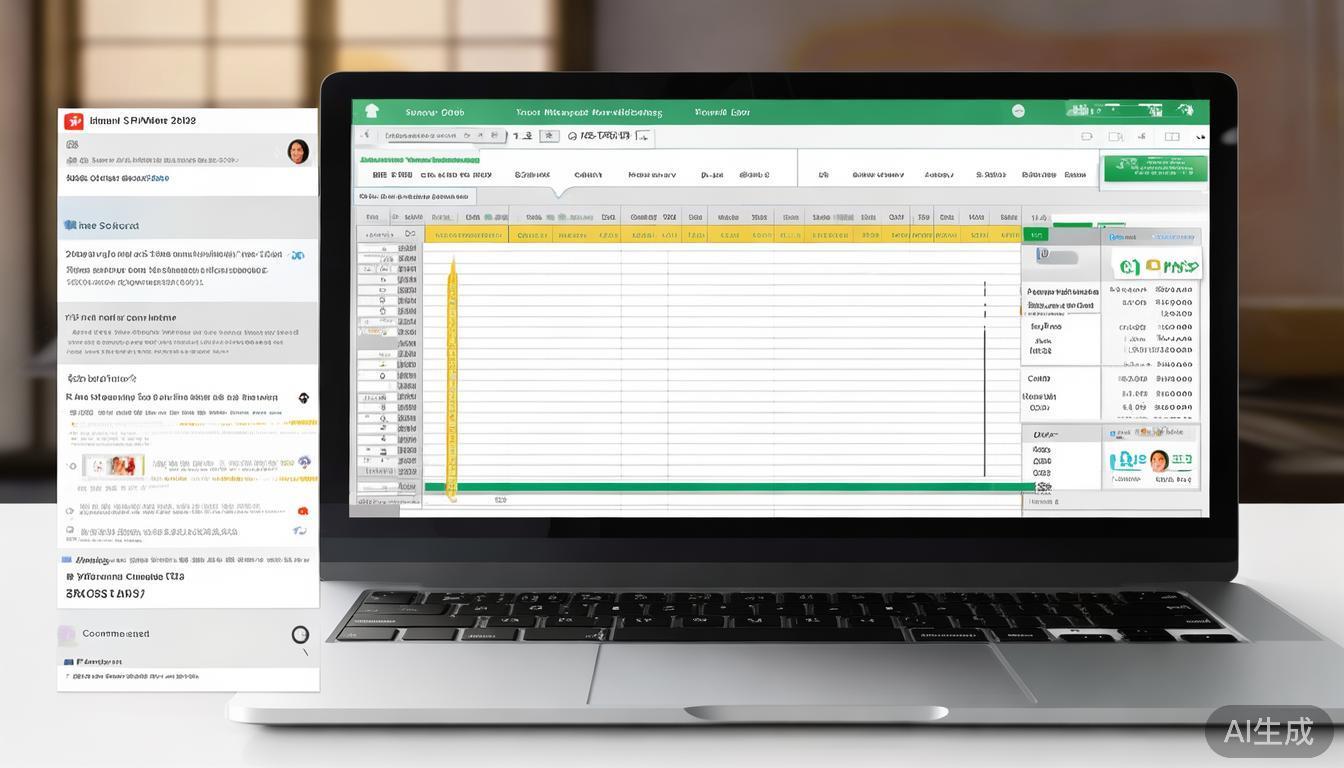
Task: Click the avatar face in bottom-right card
Action: 1159,461
